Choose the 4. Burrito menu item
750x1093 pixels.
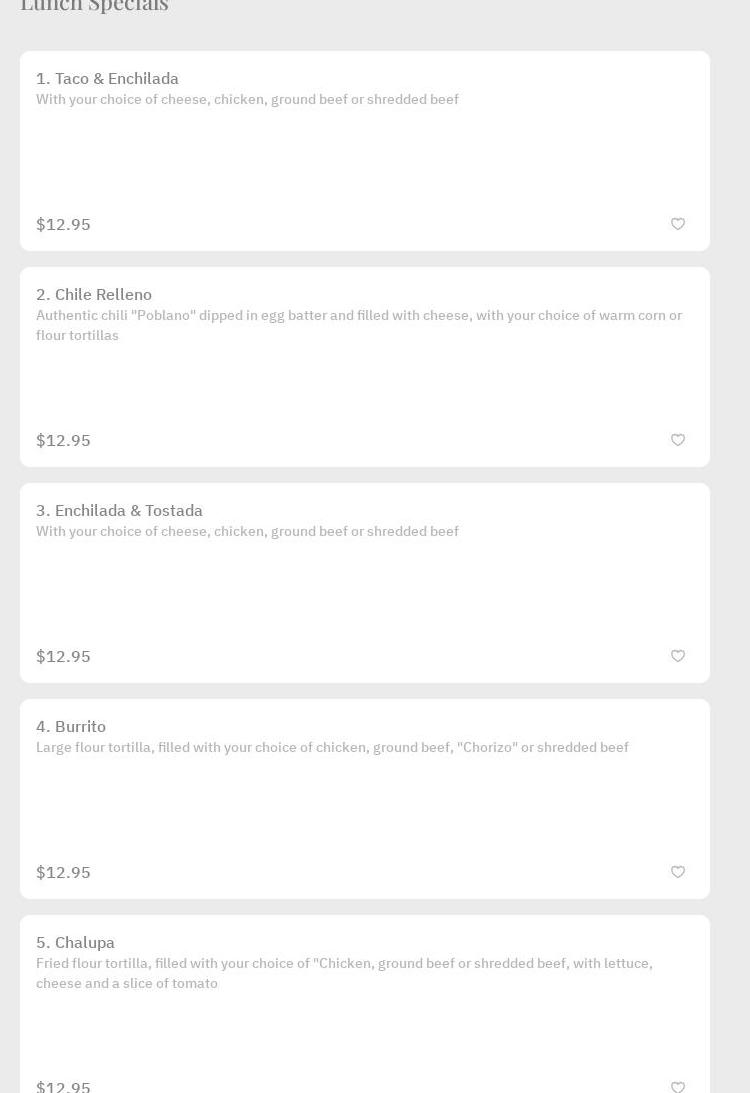pyautogui.click(x=71, y=727)
